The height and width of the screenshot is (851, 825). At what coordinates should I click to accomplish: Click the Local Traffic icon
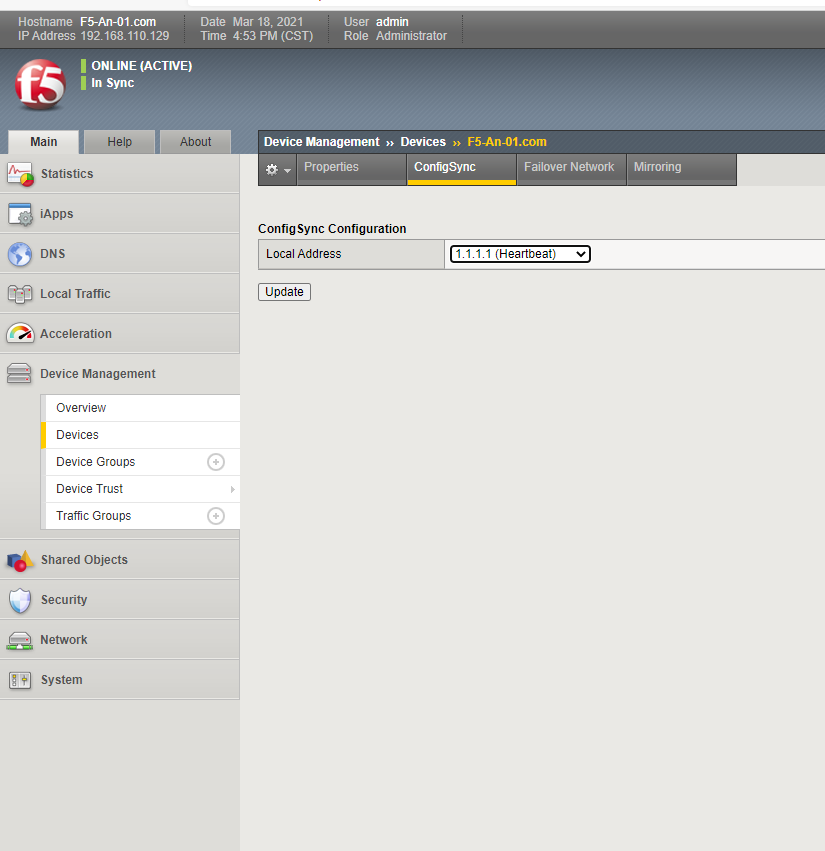click(x=20, y=294)
